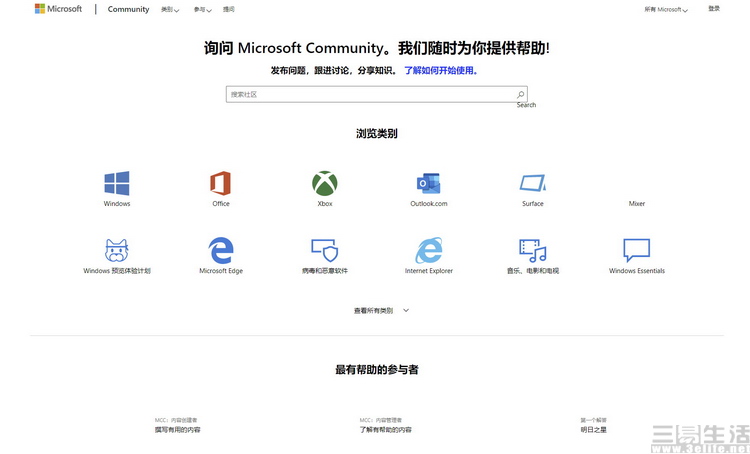
Task: Select the Windows Essentials chat bubble icon
Action: 637,250
